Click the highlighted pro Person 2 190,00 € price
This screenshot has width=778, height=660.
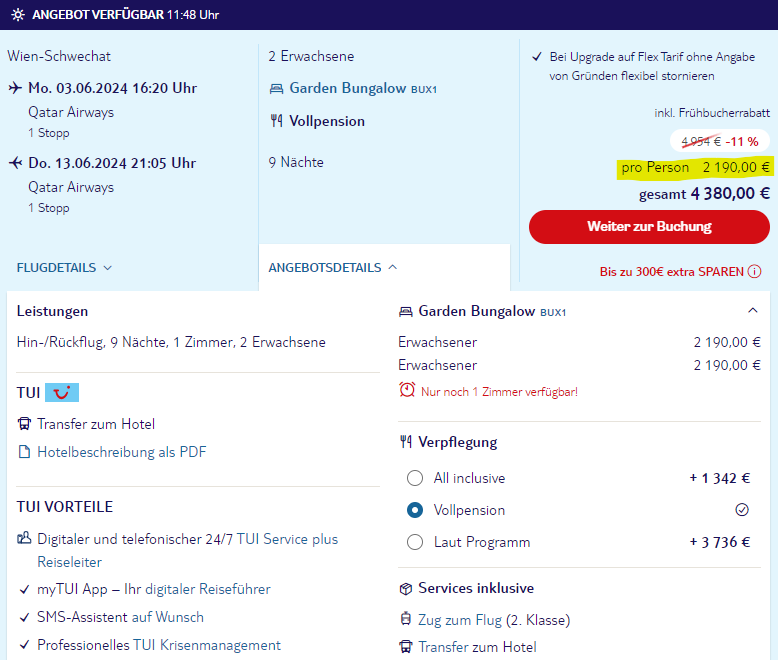tap(695, 168)
